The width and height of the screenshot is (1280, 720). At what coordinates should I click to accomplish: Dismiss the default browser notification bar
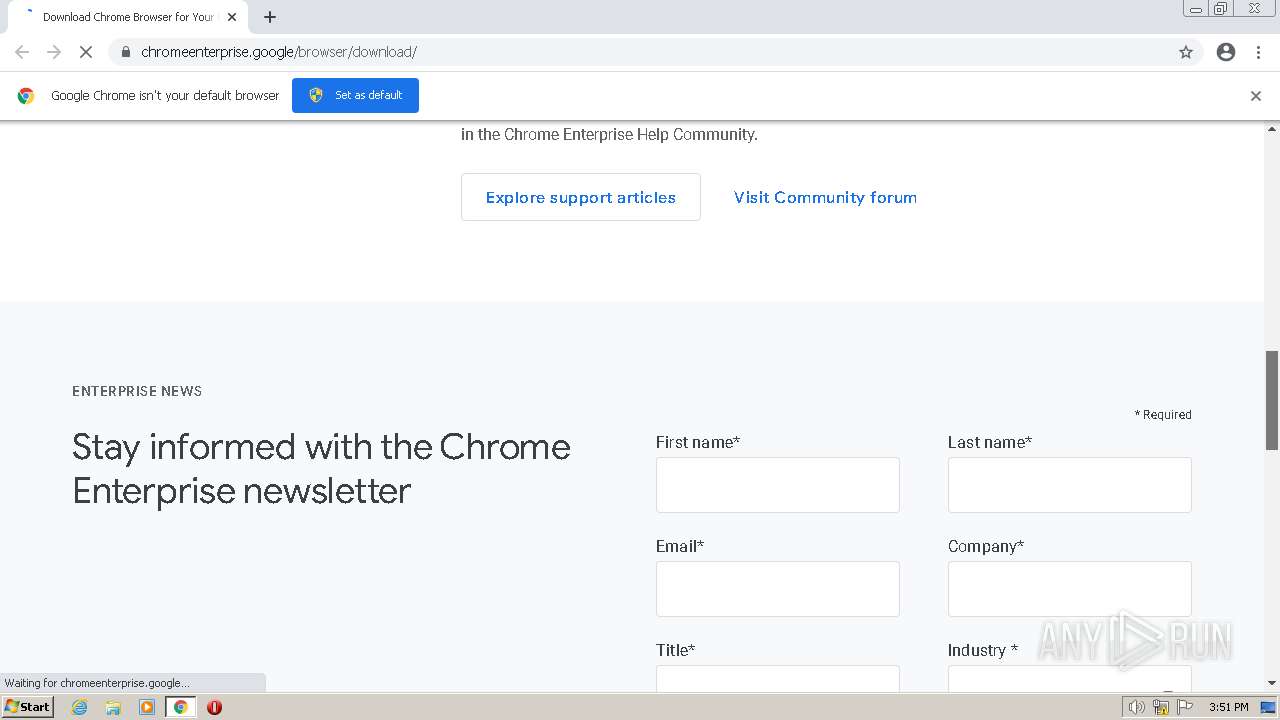click(x=1256, y=96)
